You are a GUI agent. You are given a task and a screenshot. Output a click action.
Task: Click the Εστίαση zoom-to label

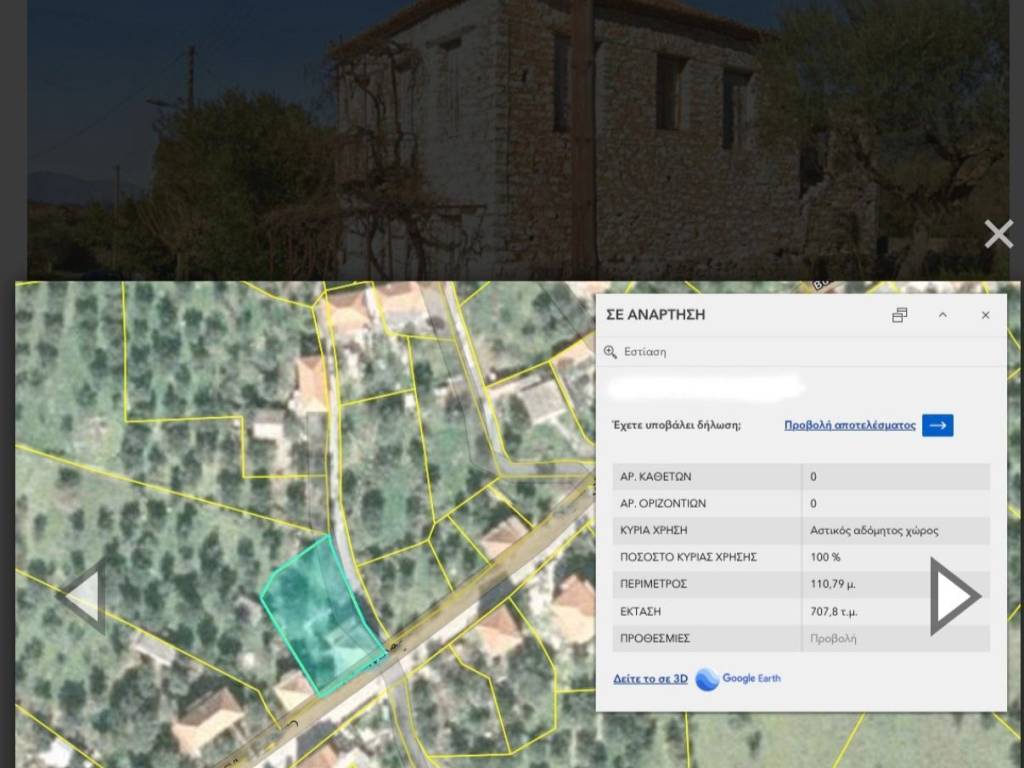tap(645, 352)
